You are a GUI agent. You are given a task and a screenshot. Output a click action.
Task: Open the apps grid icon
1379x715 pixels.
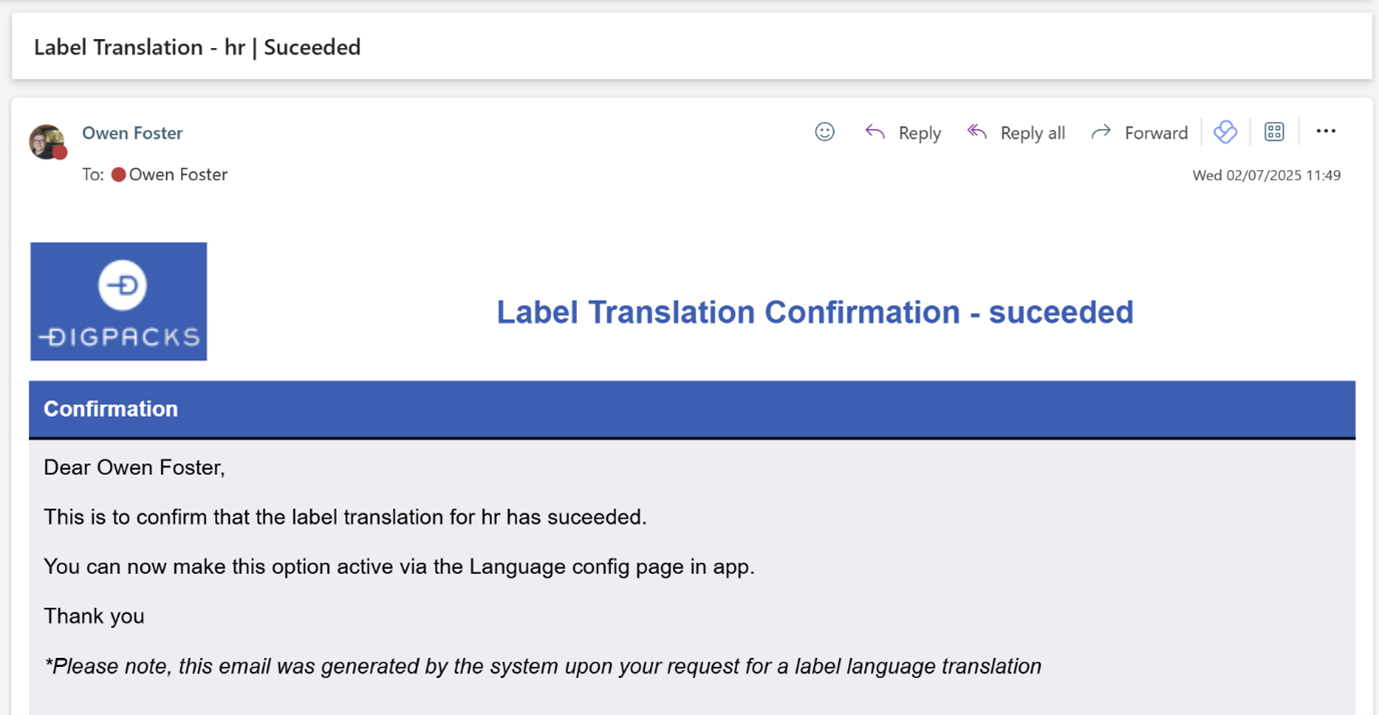coord(1274,132)
